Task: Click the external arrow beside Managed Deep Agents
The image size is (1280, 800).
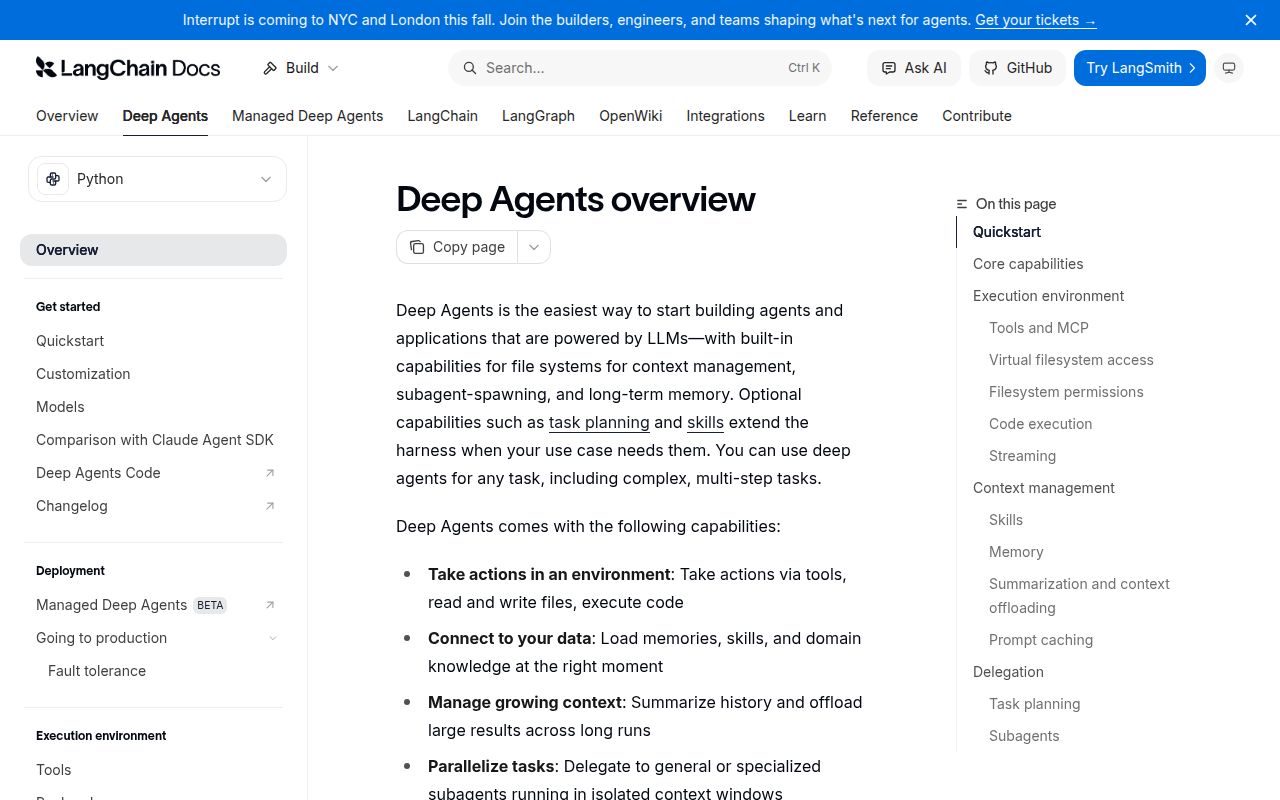Action: pos(269,605)
